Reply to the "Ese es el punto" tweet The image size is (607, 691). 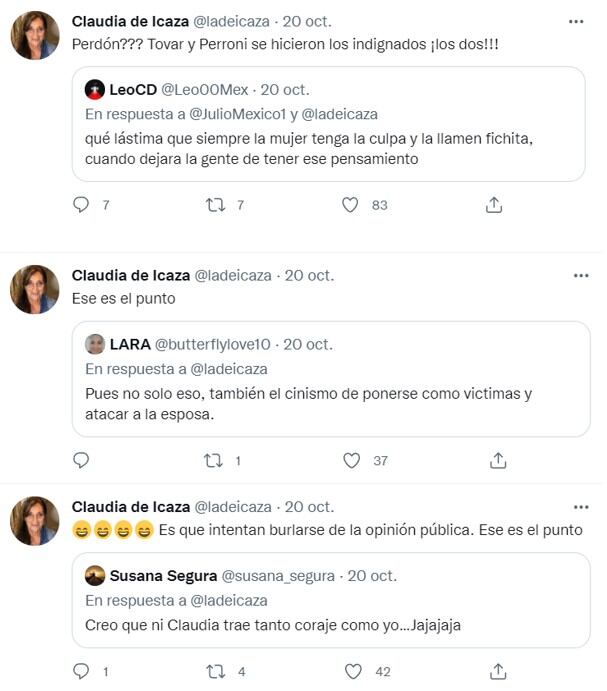coord(82,461)
